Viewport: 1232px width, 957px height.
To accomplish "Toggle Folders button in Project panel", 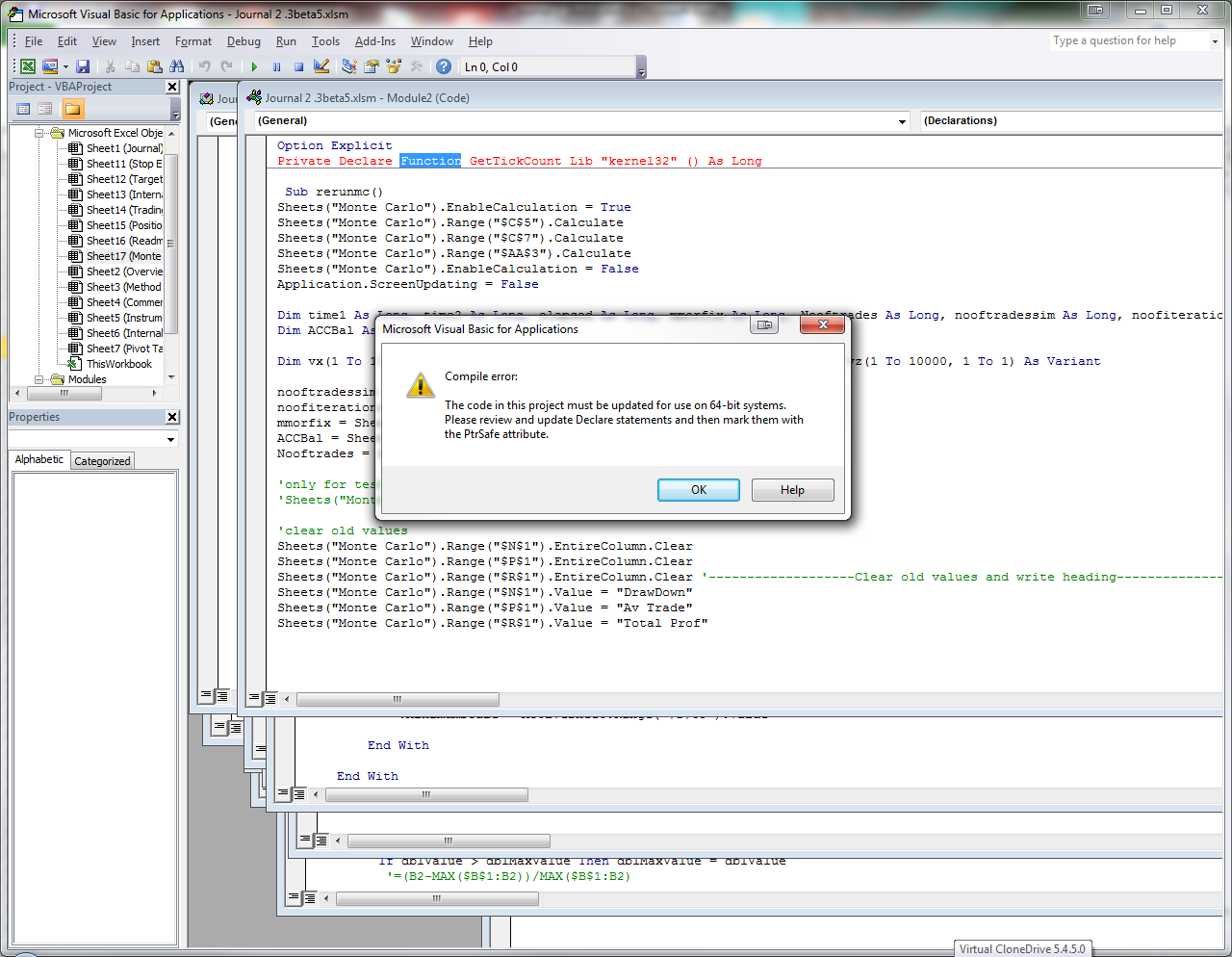I will pos(73,109).
